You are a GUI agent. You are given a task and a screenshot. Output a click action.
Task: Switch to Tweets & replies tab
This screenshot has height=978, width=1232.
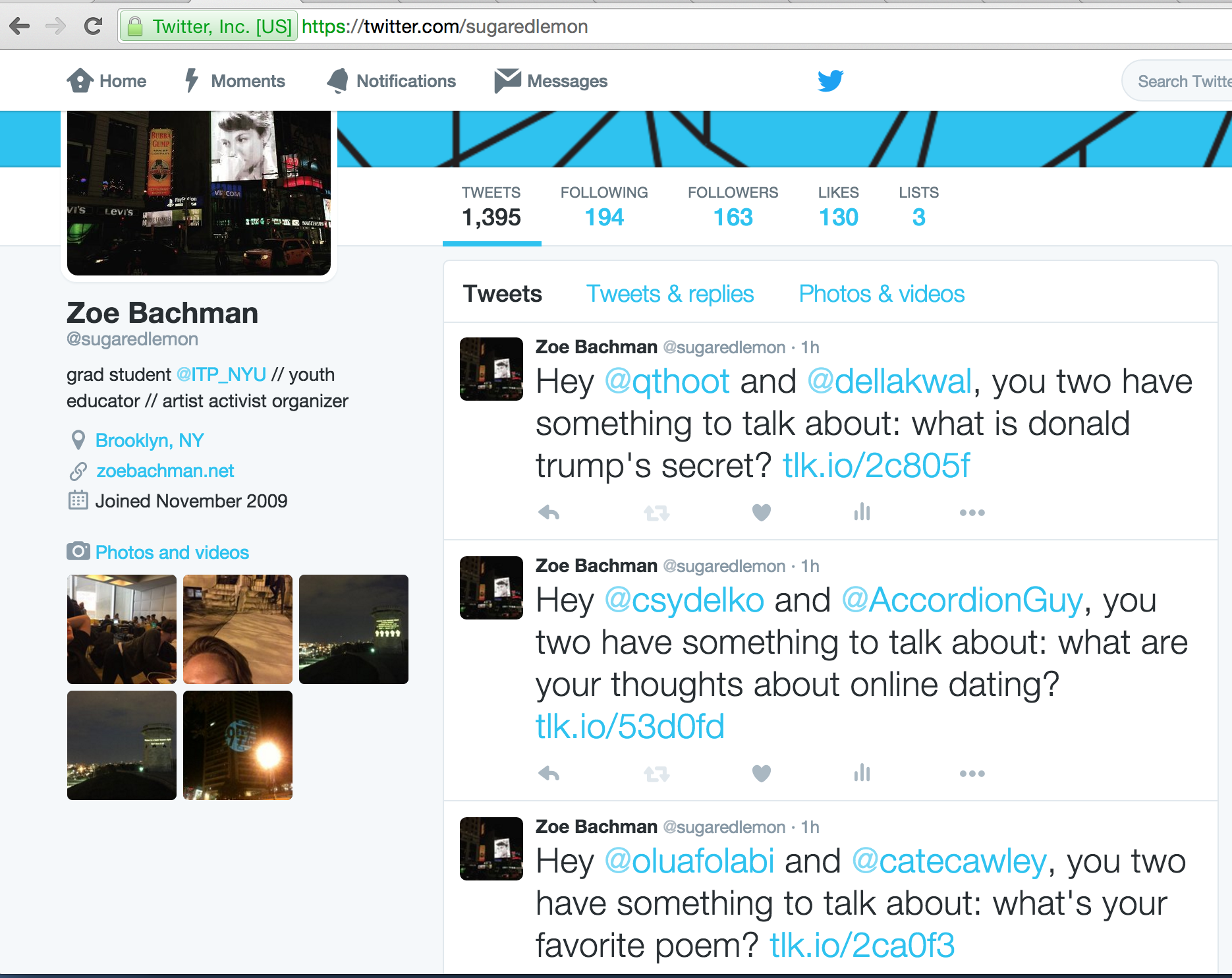pyautogui.click(x=670, y=294)
